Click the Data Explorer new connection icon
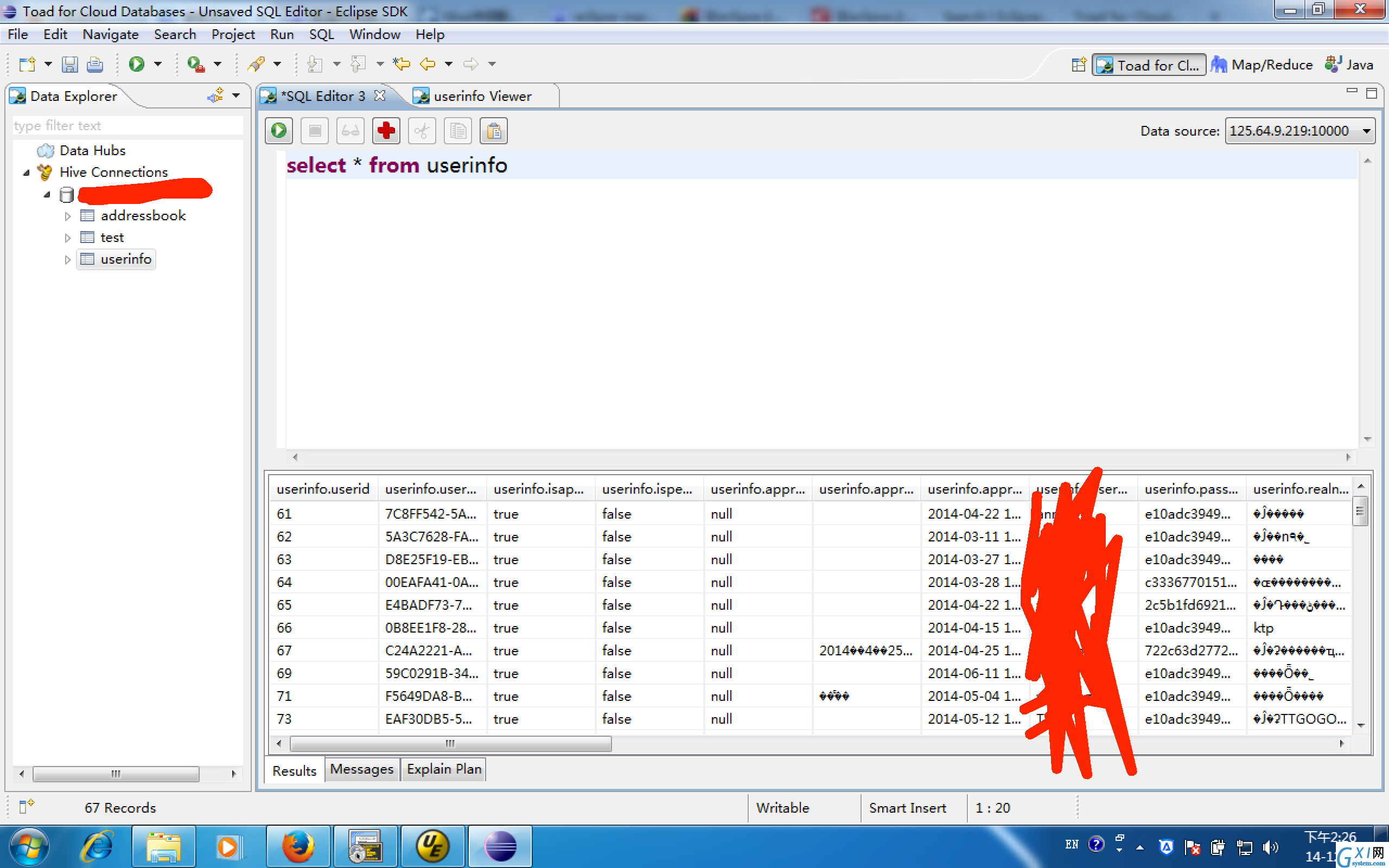 [216, 95]
